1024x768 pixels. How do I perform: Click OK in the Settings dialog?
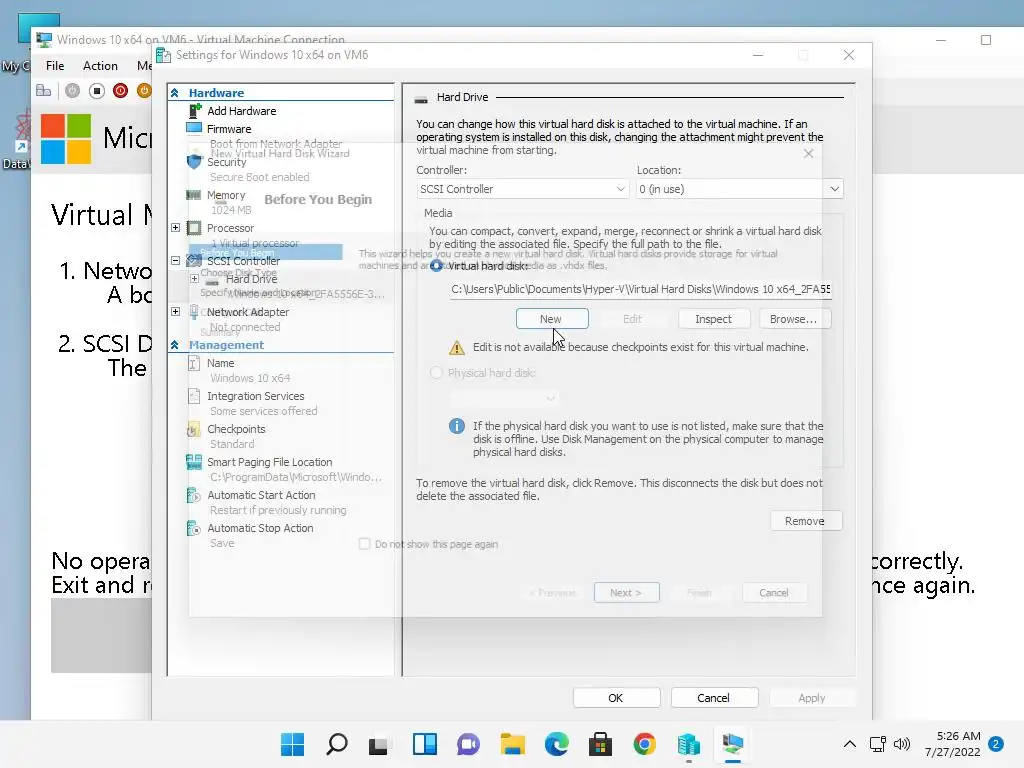(616, 697)
